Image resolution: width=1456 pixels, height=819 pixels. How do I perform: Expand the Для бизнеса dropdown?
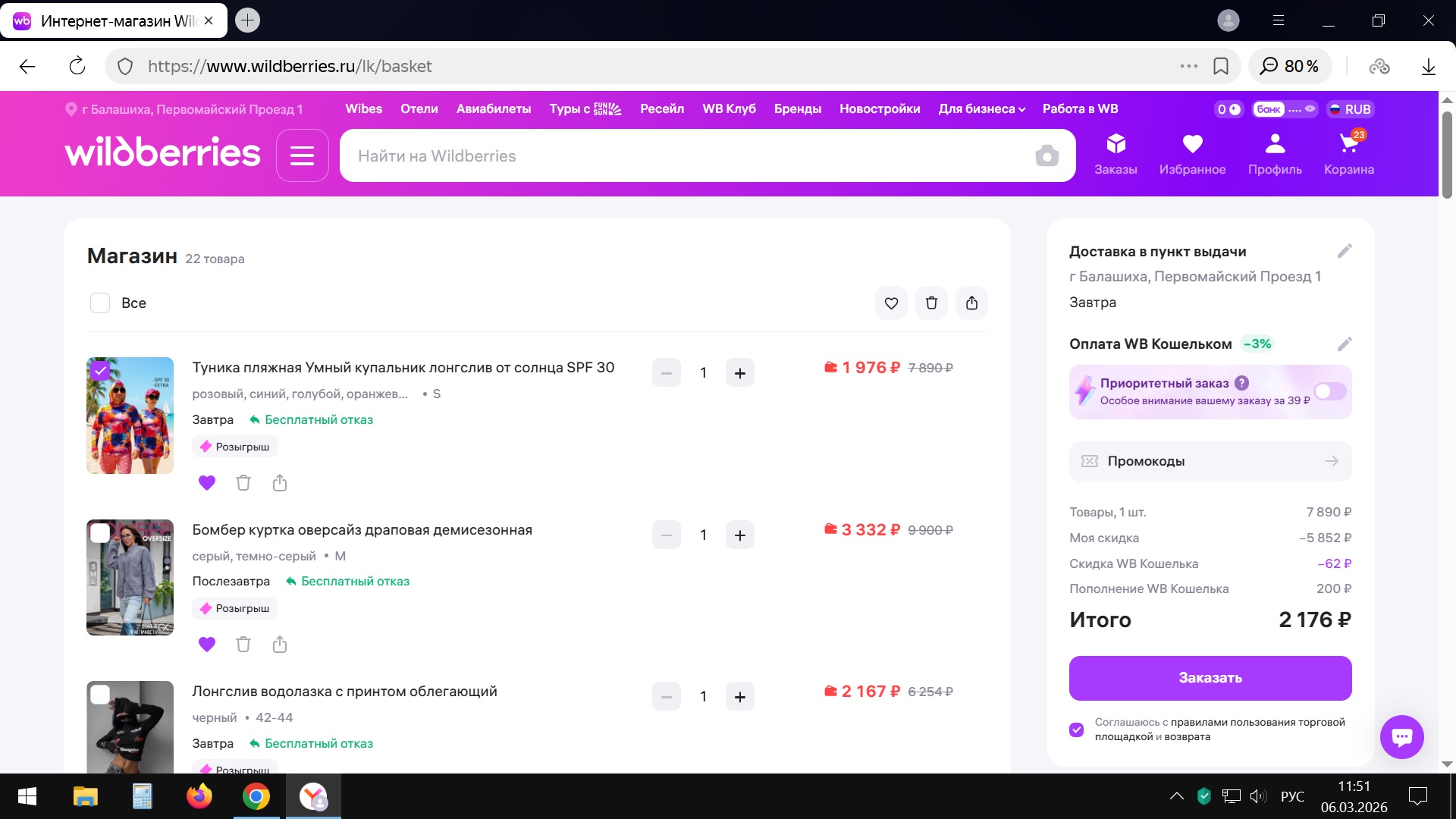point(981,109)
